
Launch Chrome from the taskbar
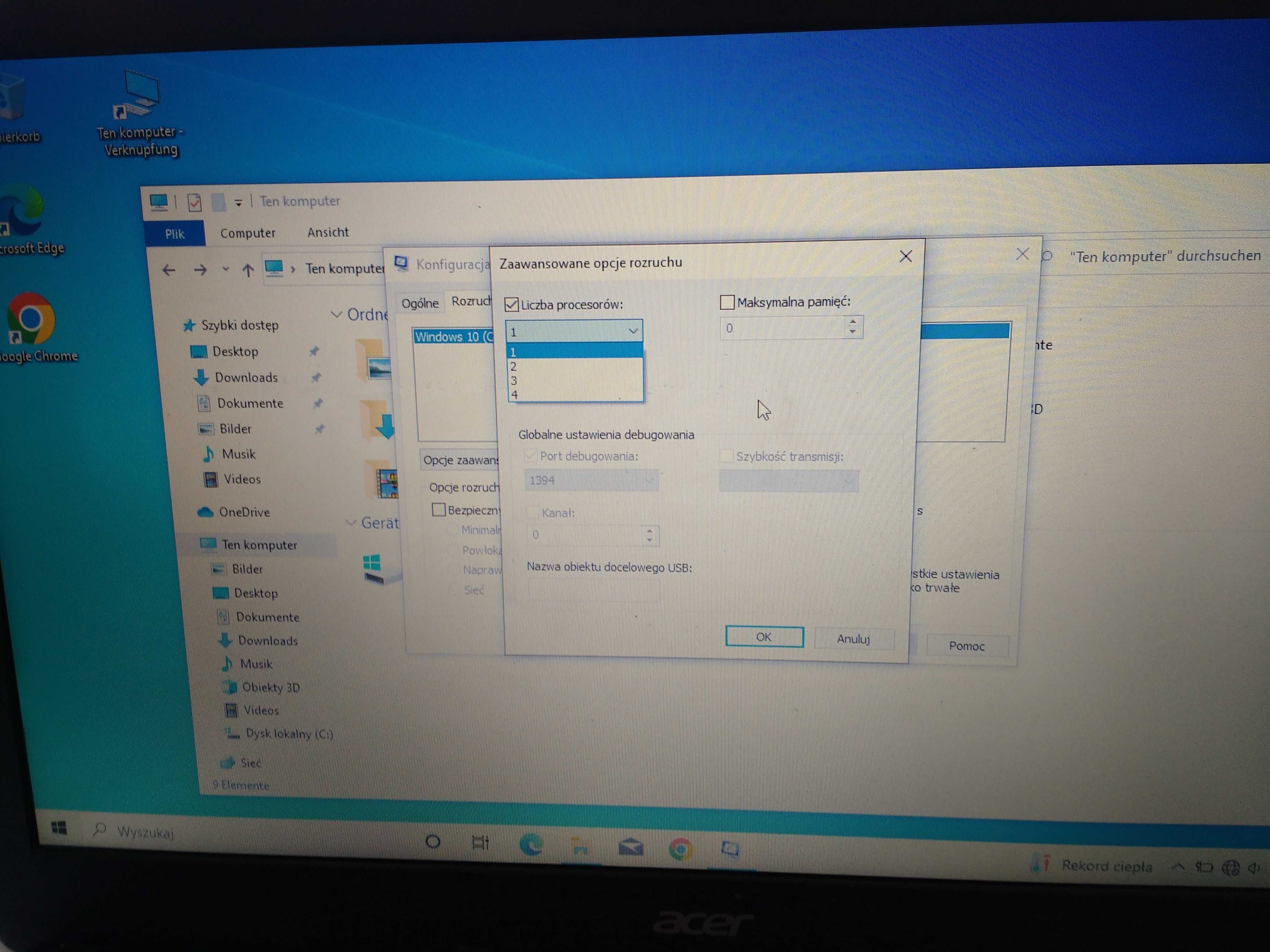[680, 849]
